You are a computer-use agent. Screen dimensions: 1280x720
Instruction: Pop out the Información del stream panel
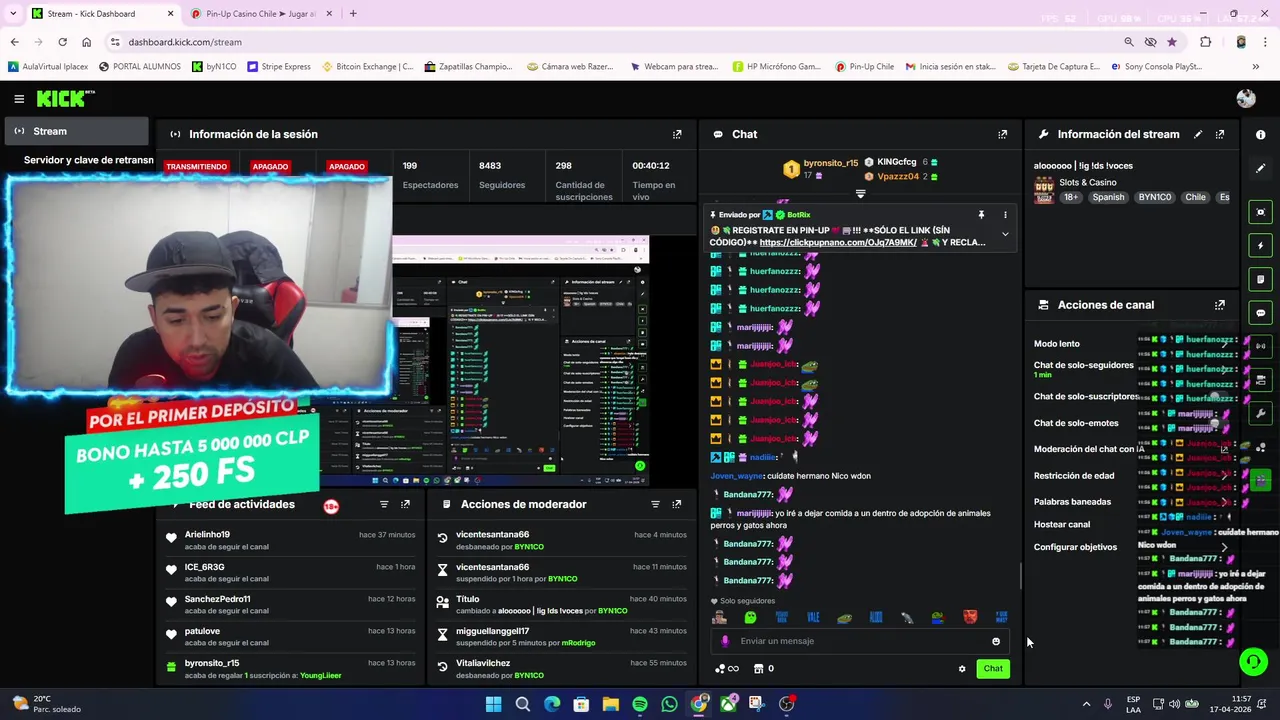1220,134
